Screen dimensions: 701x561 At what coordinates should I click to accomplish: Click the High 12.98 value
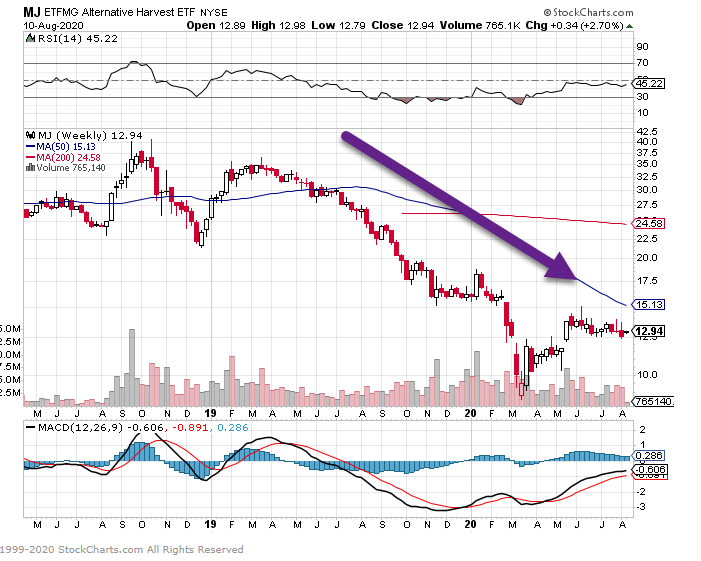(x=278, y=25)
